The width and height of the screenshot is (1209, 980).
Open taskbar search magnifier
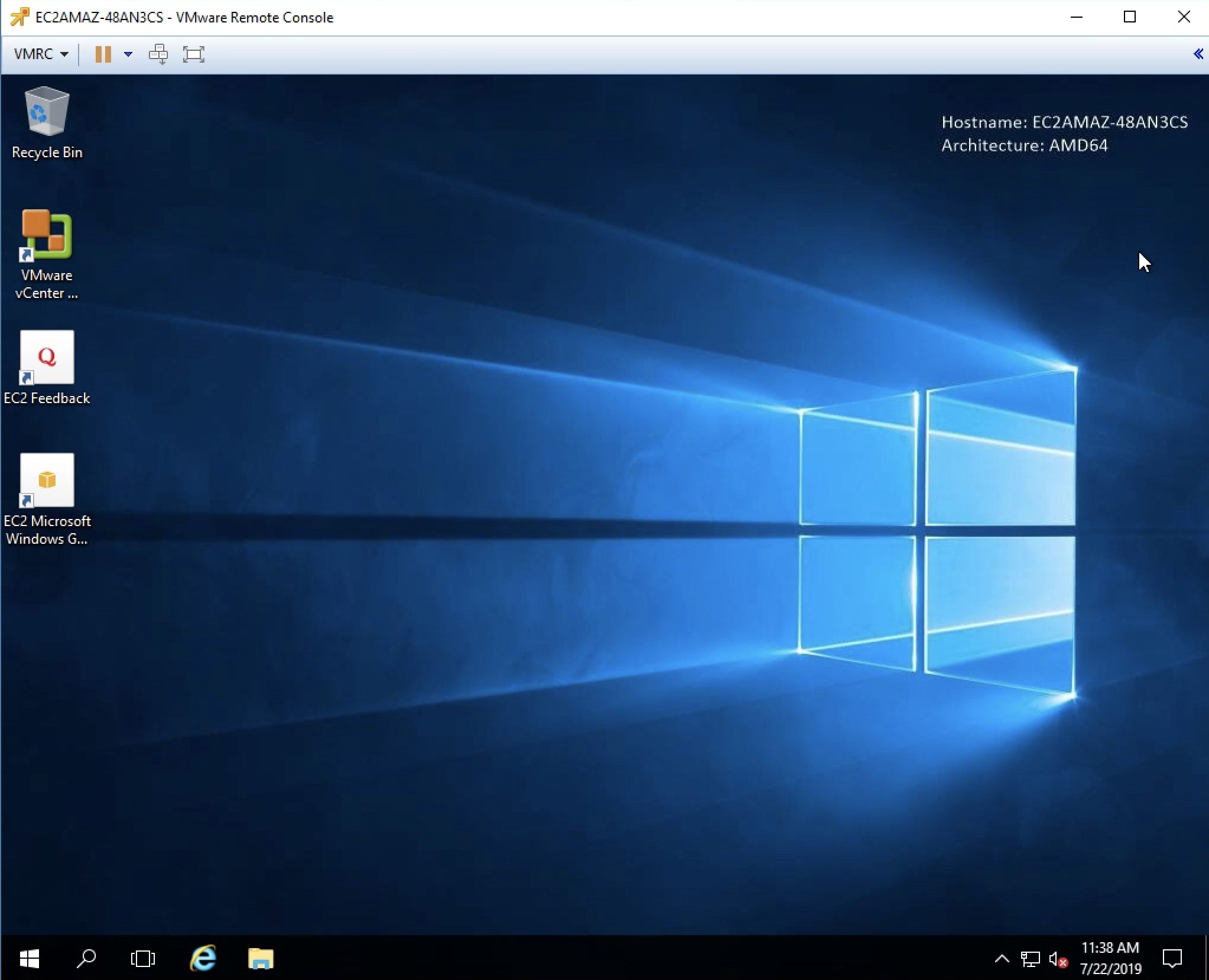[86, 959]
